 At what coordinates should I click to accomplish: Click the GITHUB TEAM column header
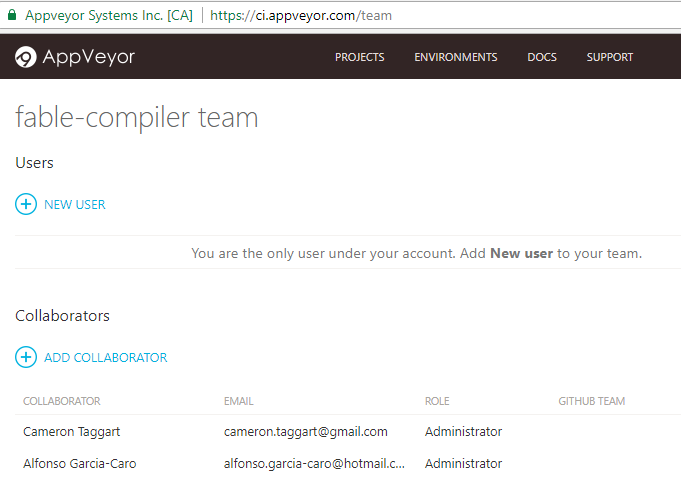tap(592, 401)
